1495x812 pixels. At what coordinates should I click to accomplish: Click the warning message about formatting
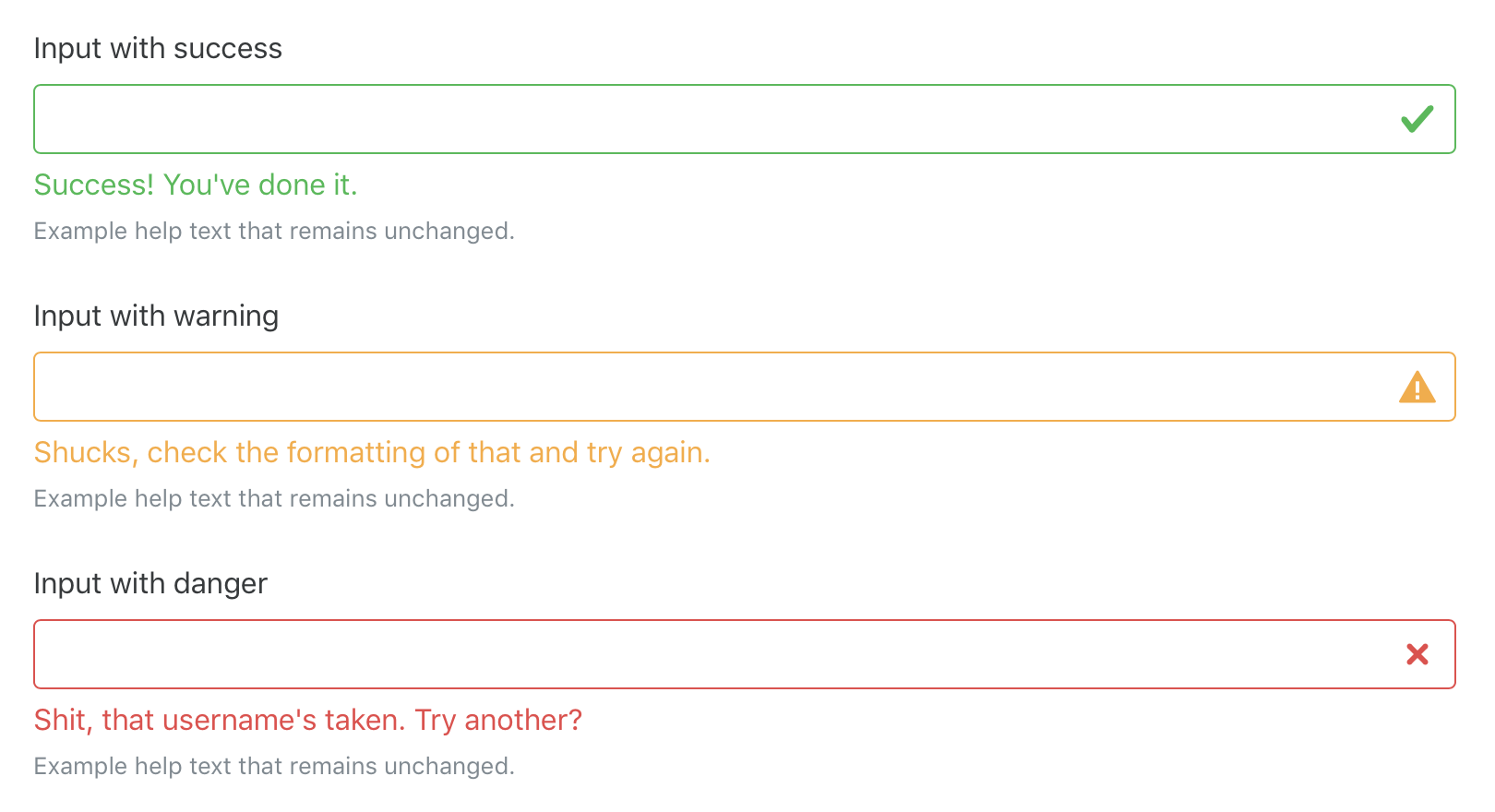pos(372,452)
